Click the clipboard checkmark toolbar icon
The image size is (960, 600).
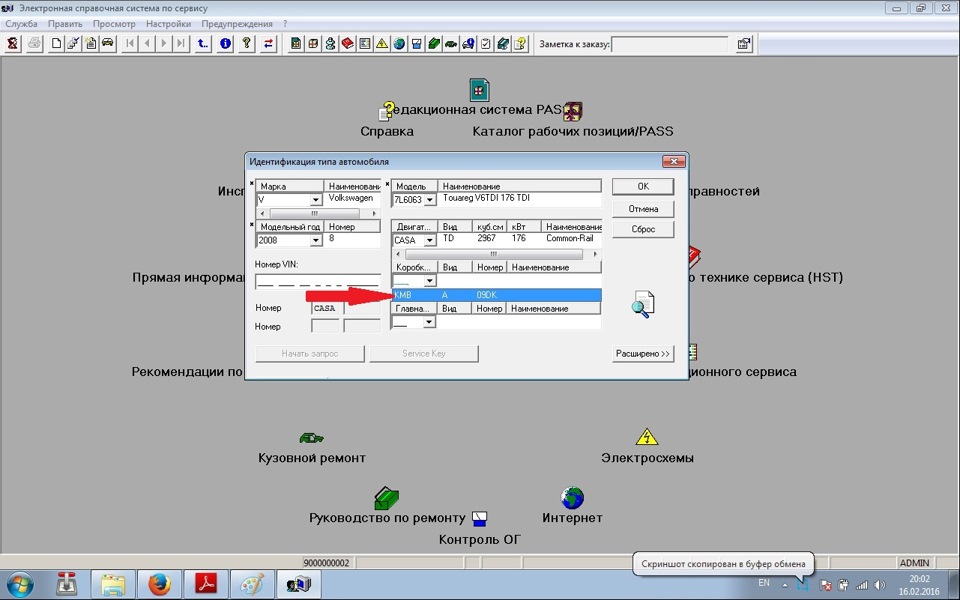click(486, 43)
